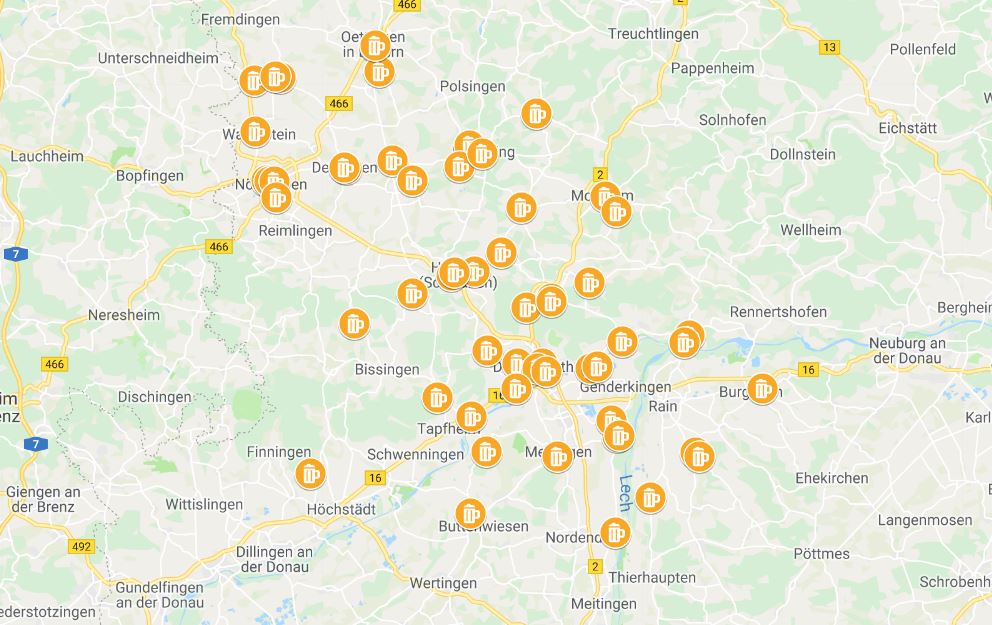
Task: Select the beer marker over Wallerstein label
Action: [x=255, y=132]
